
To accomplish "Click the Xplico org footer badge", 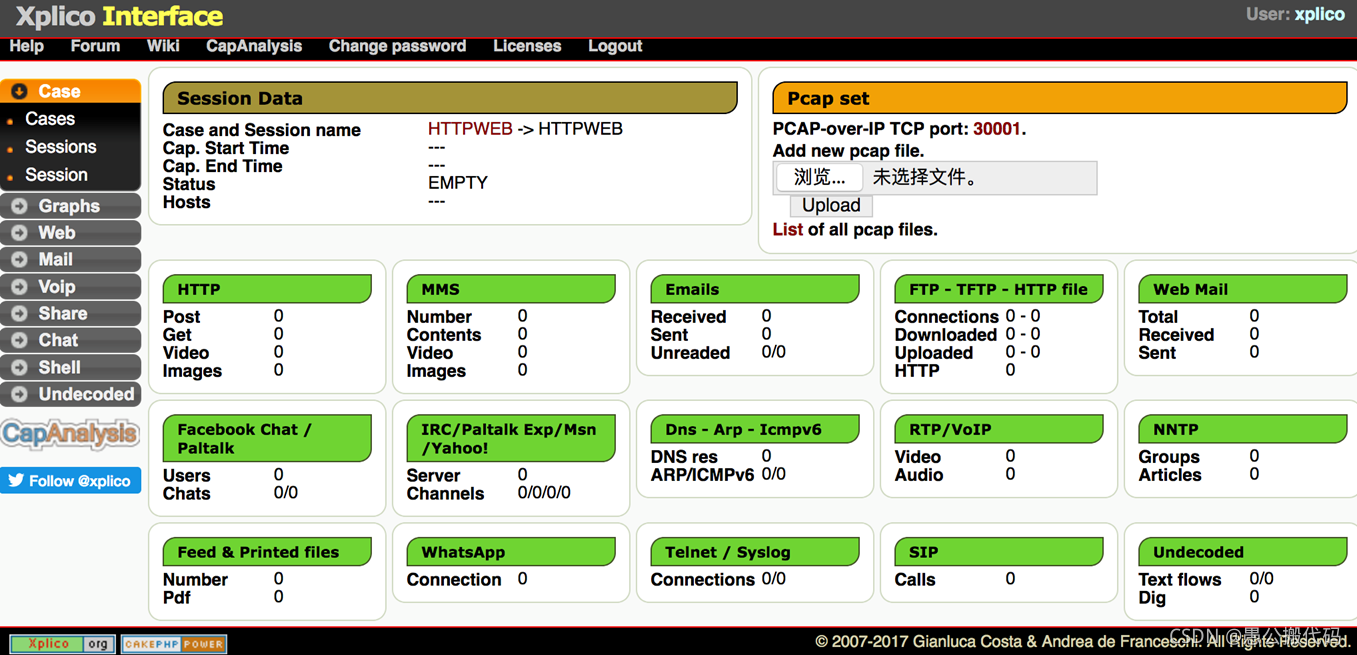I will pos(62,644).
